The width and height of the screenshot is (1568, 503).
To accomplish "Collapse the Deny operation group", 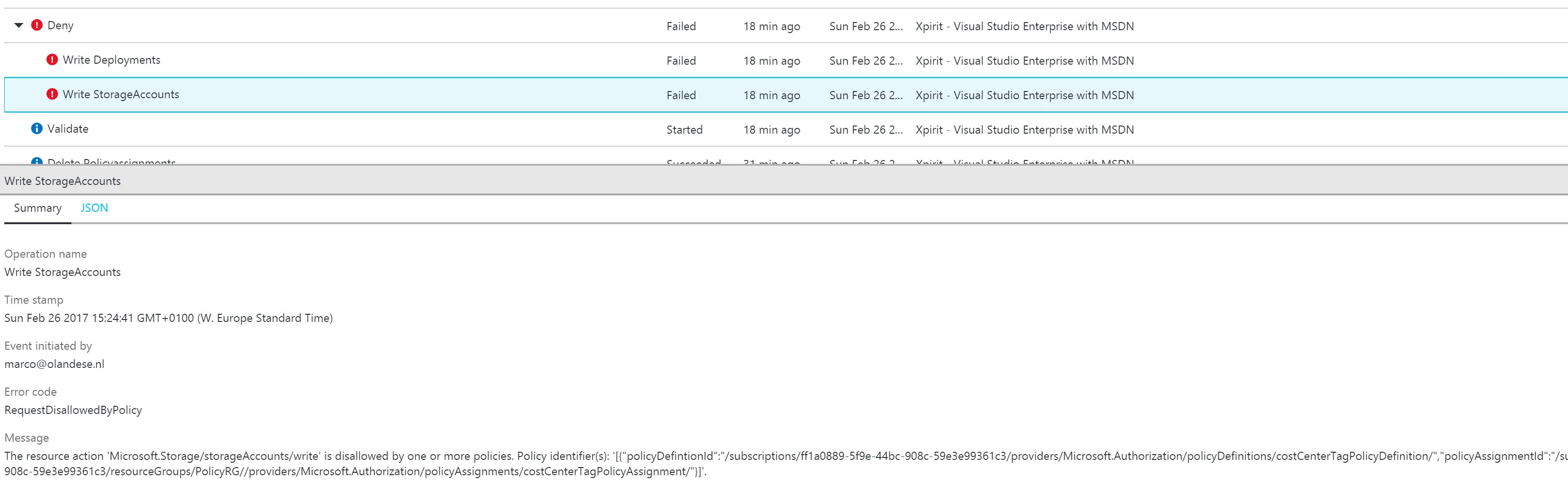I will pyautogui.click(x=19, y=25).
